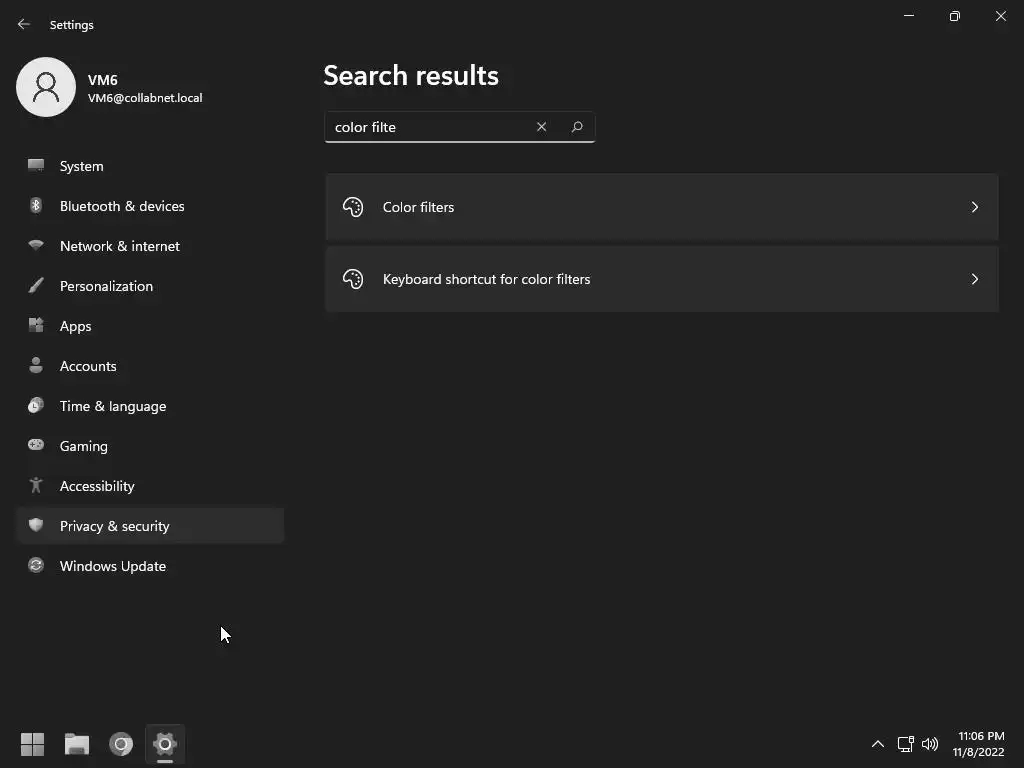Screen dimensions: 1024x768
Task: Go back with the arrow icon
Action: coord(24,24)
